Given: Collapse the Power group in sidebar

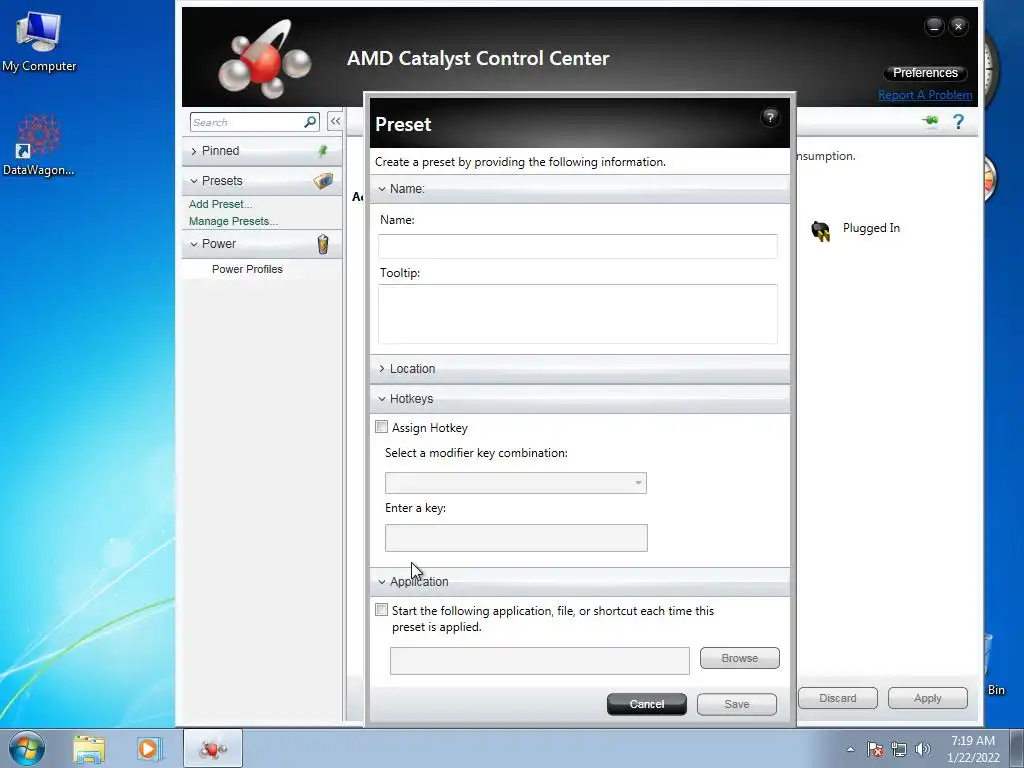Looking at the screenshot, I should [194, 244].
